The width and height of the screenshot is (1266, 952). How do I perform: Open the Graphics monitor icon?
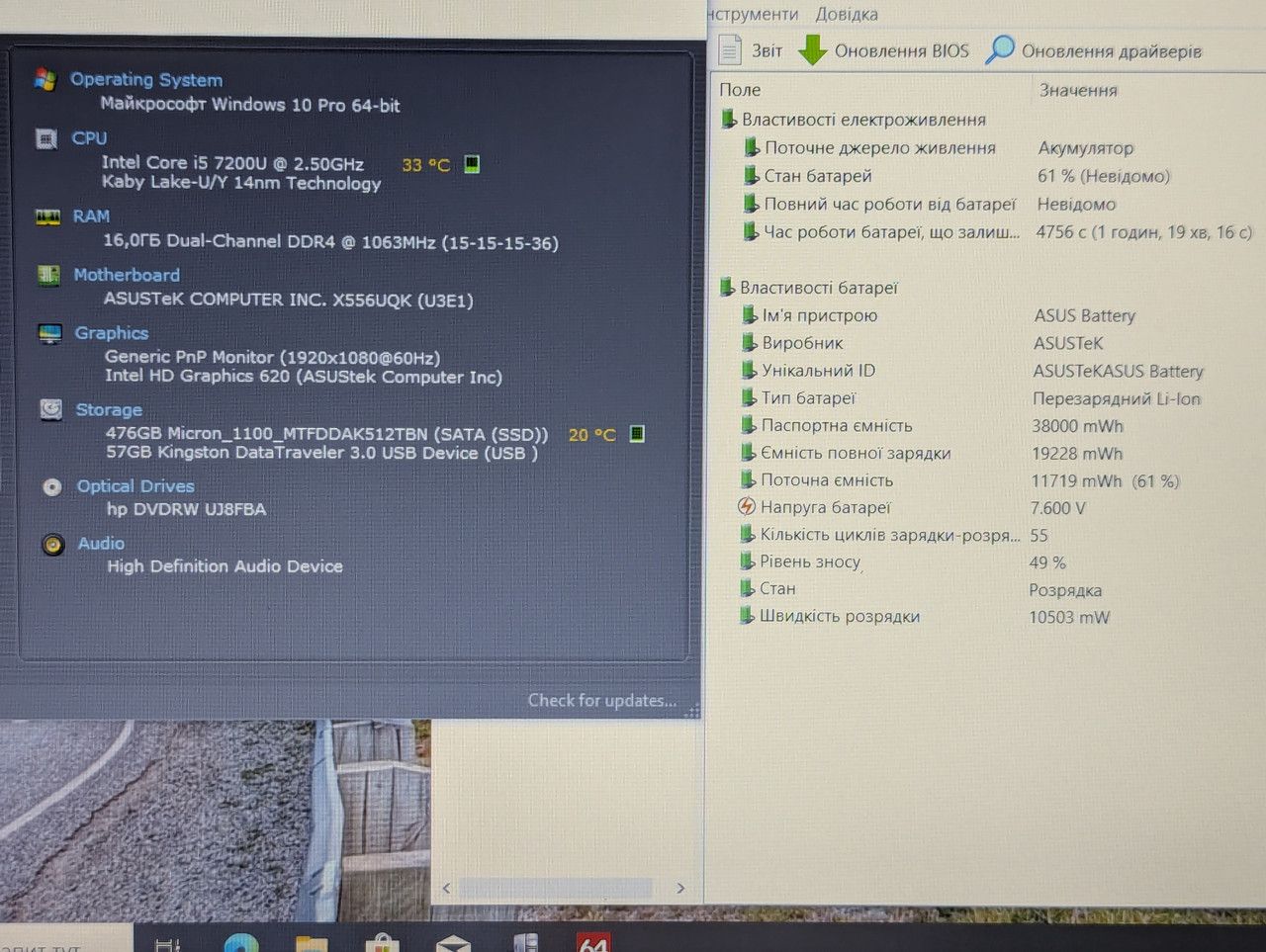coord(49,333)
